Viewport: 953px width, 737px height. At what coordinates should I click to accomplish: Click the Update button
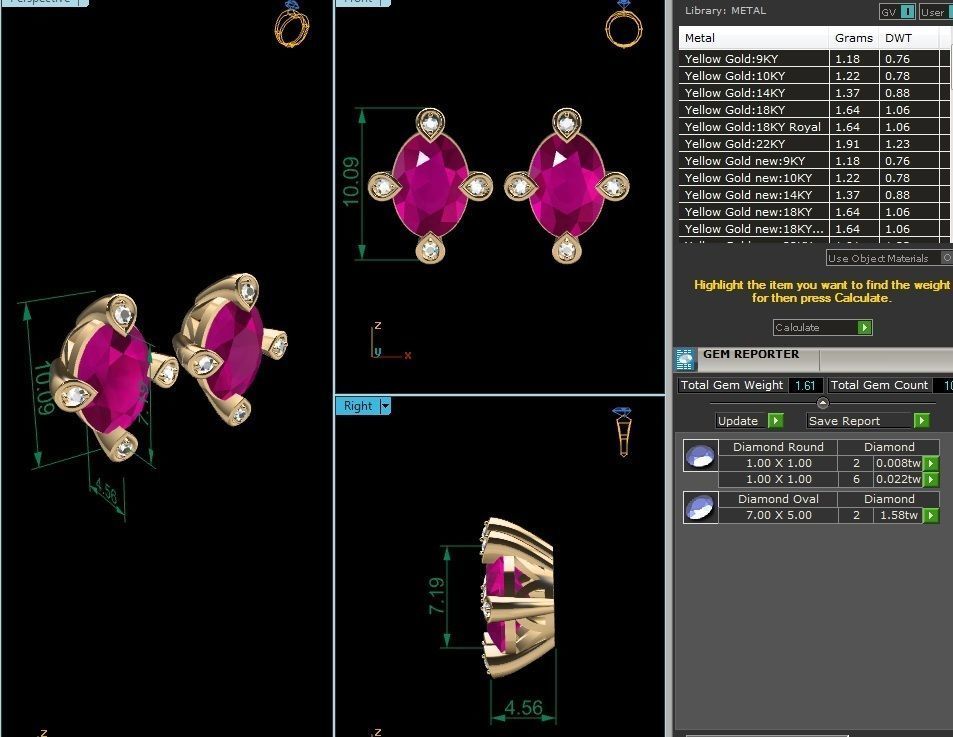point(749,420)
